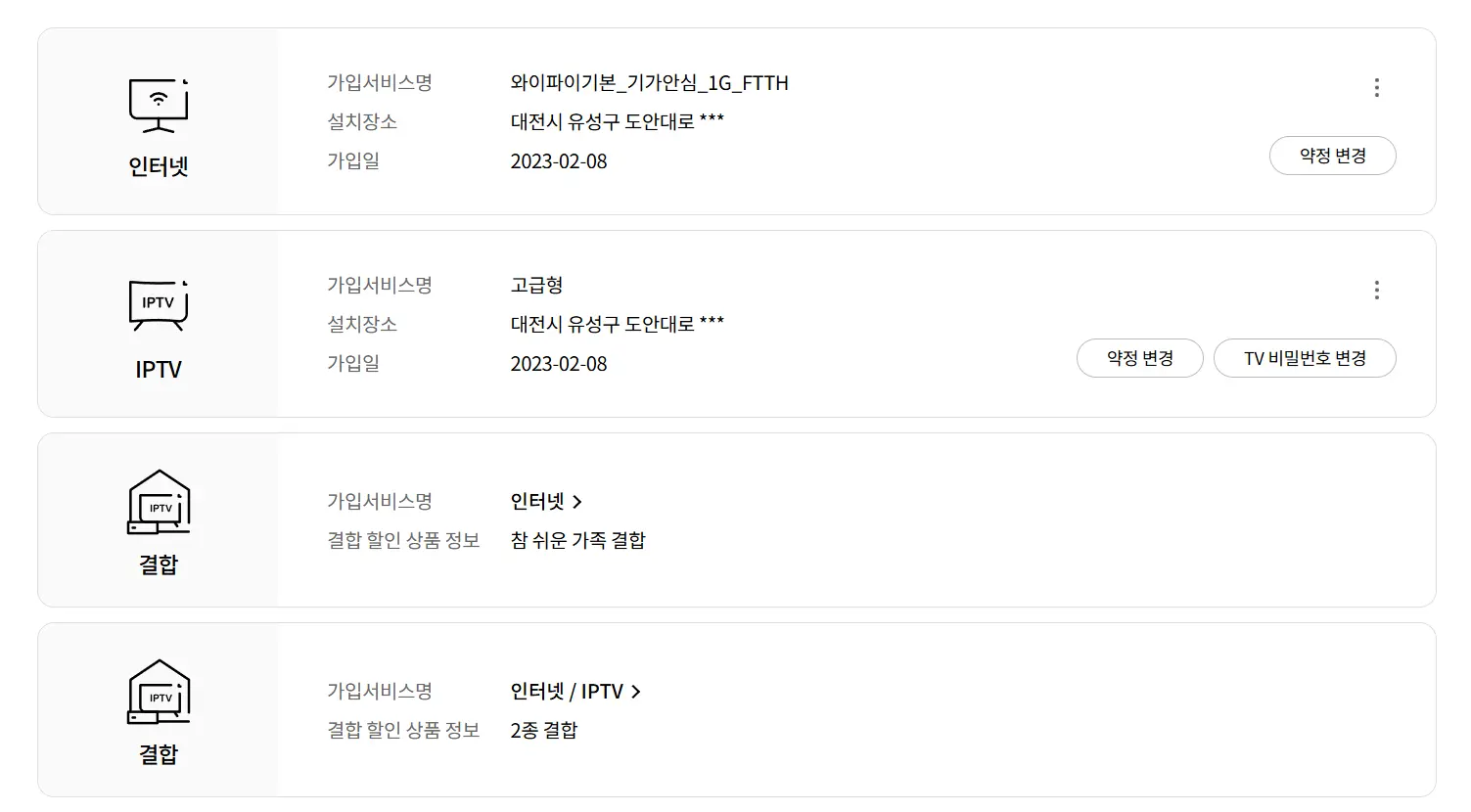
Task: Click the 고급형 IPTV plan name
Action: (536, 286)
